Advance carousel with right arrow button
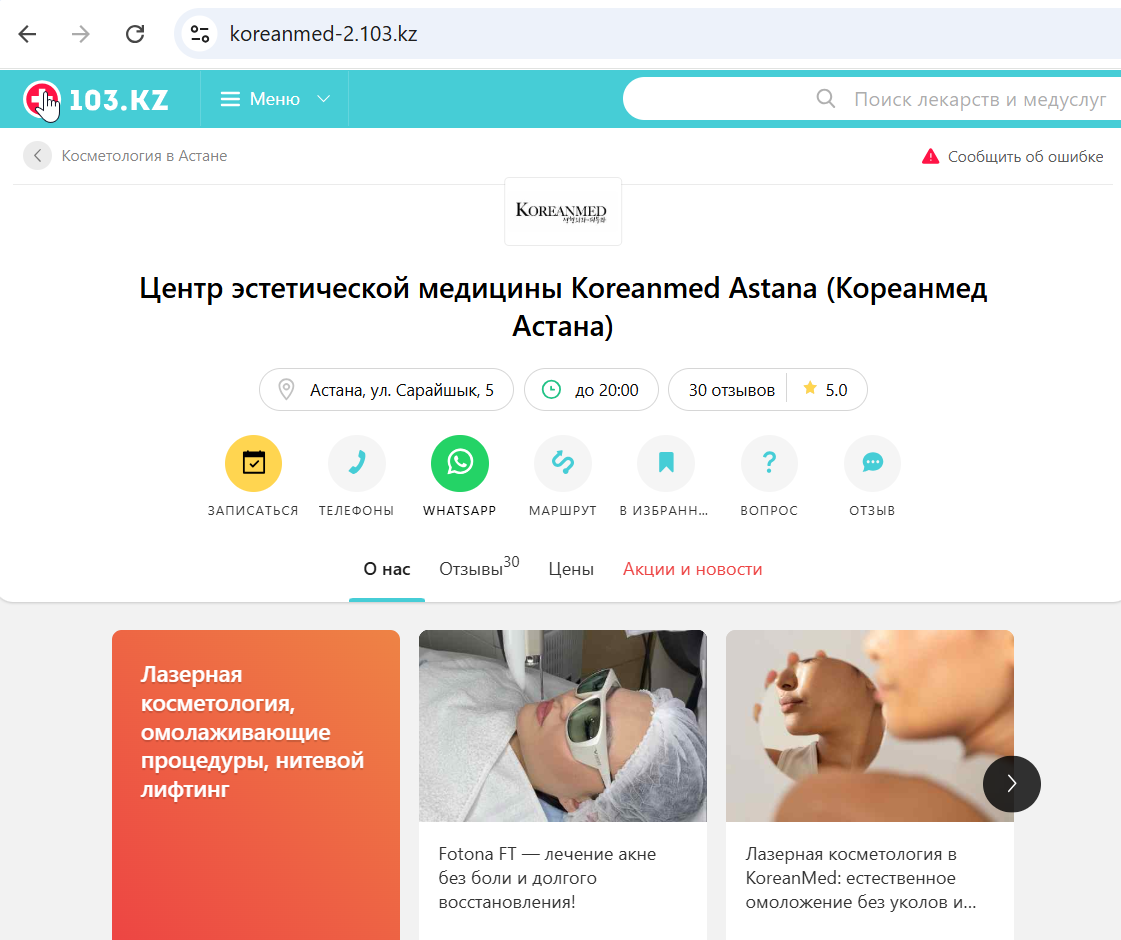 (1012, 783)
